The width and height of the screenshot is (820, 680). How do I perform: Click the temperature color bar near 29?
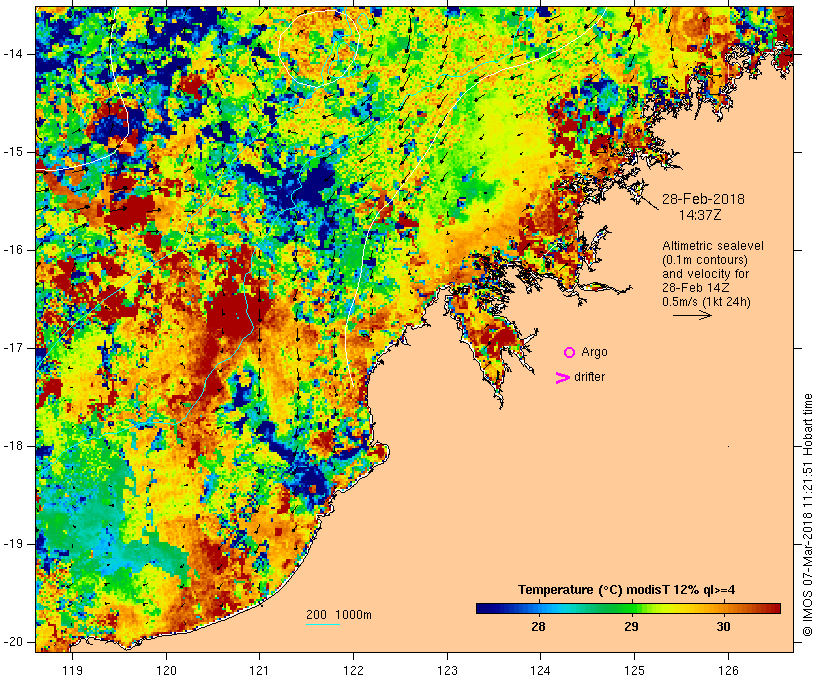point(632,608)
